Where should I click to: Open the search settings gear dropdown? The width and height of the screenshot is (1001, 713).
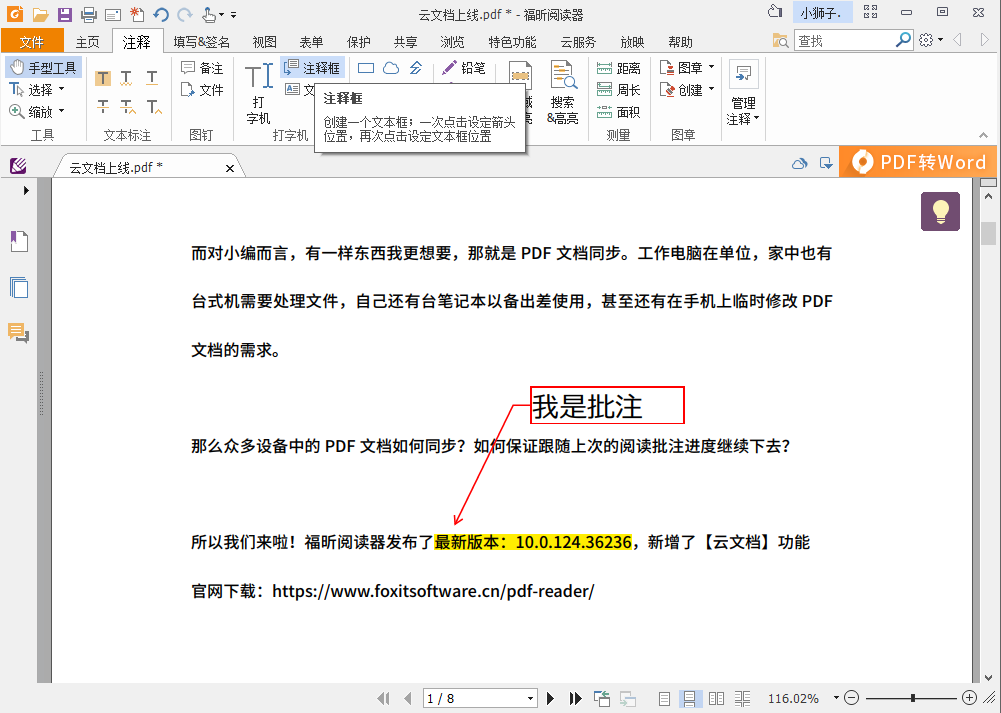[x=930, y=40]
